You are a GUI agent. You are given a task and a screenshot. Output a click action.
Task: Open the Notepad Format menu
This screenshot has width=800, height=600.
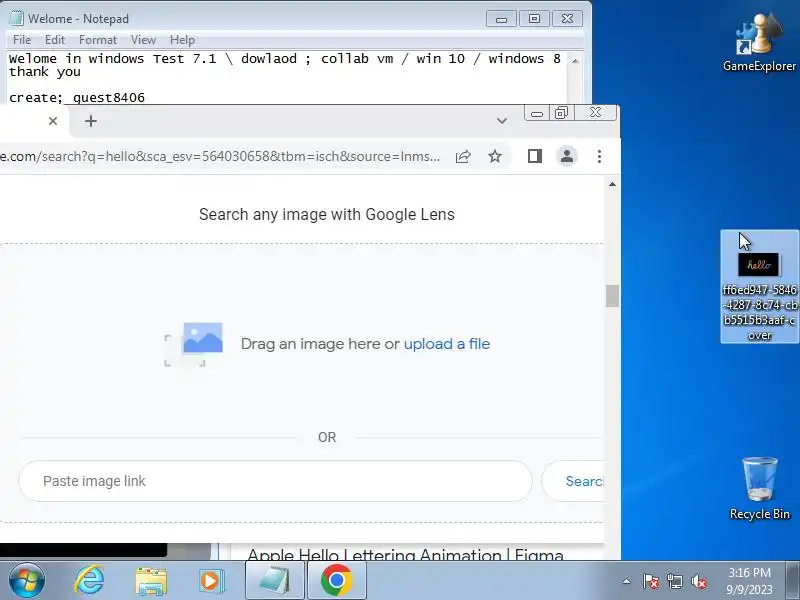coord(97,40)
